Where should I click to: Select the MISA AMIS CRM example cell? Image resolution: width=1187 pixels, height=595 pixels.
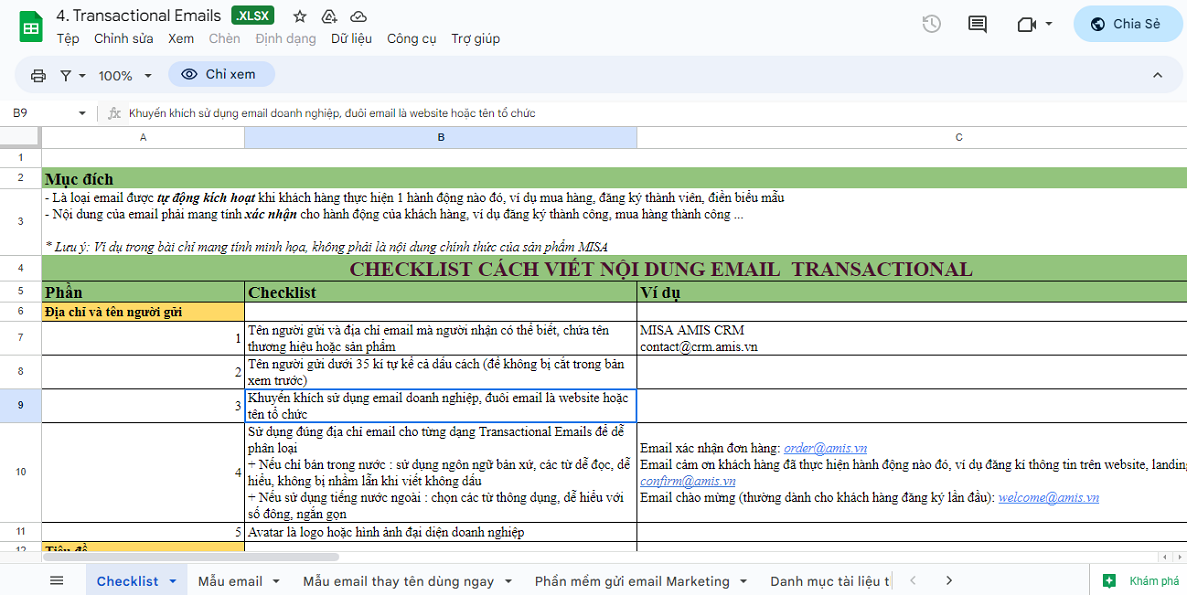coord(912,338)
